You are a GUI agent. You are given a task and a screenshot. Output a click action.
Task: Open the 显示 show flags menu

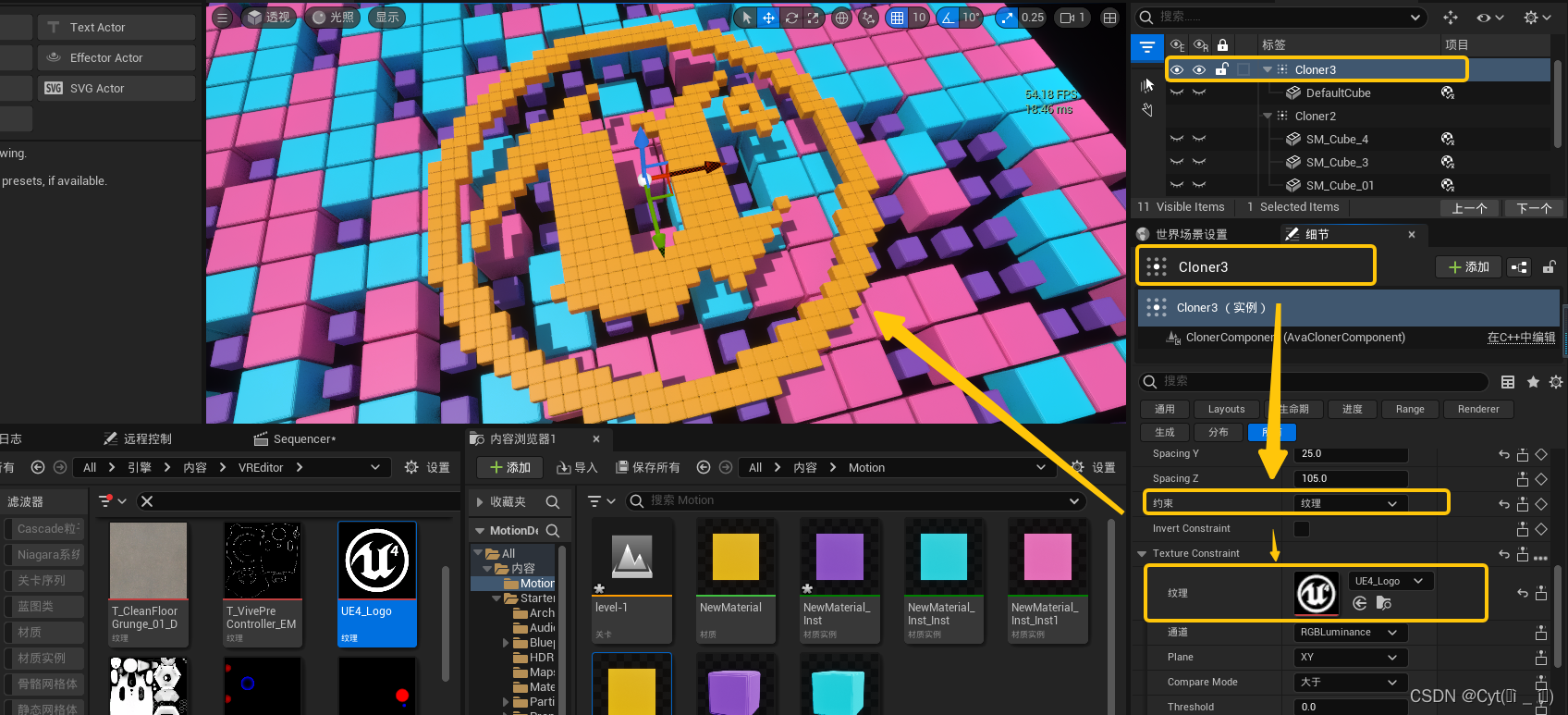tap(387, 18)
